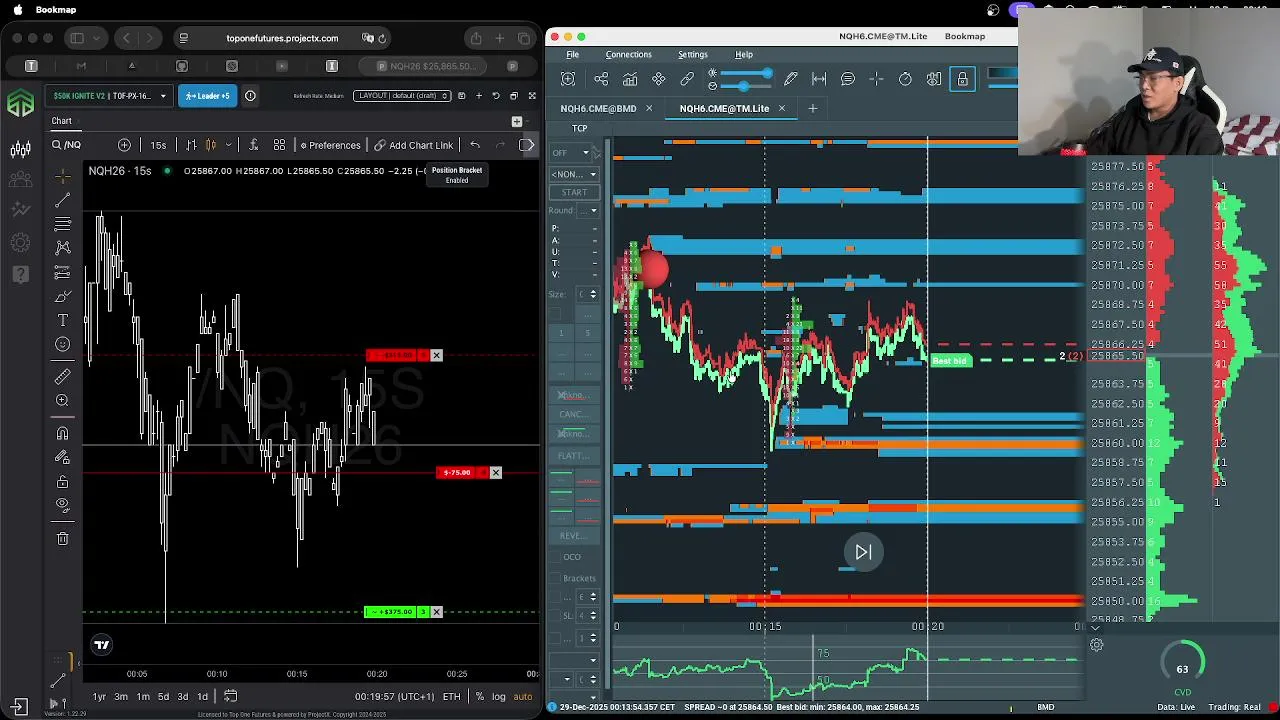Select the crosshair cursor drawing tool
The width and height of the screenshot is (1280, 720).
point(62,176)
